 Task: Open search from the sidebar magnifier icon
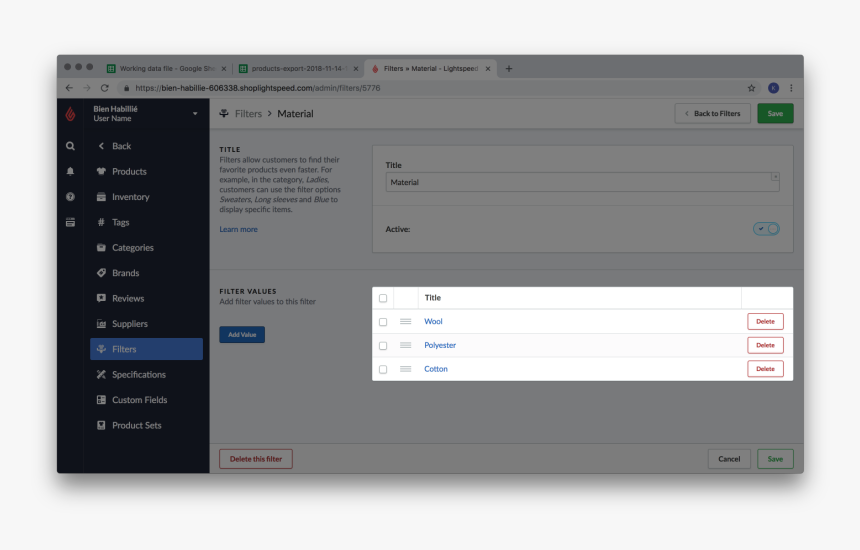tap(70, 146)
